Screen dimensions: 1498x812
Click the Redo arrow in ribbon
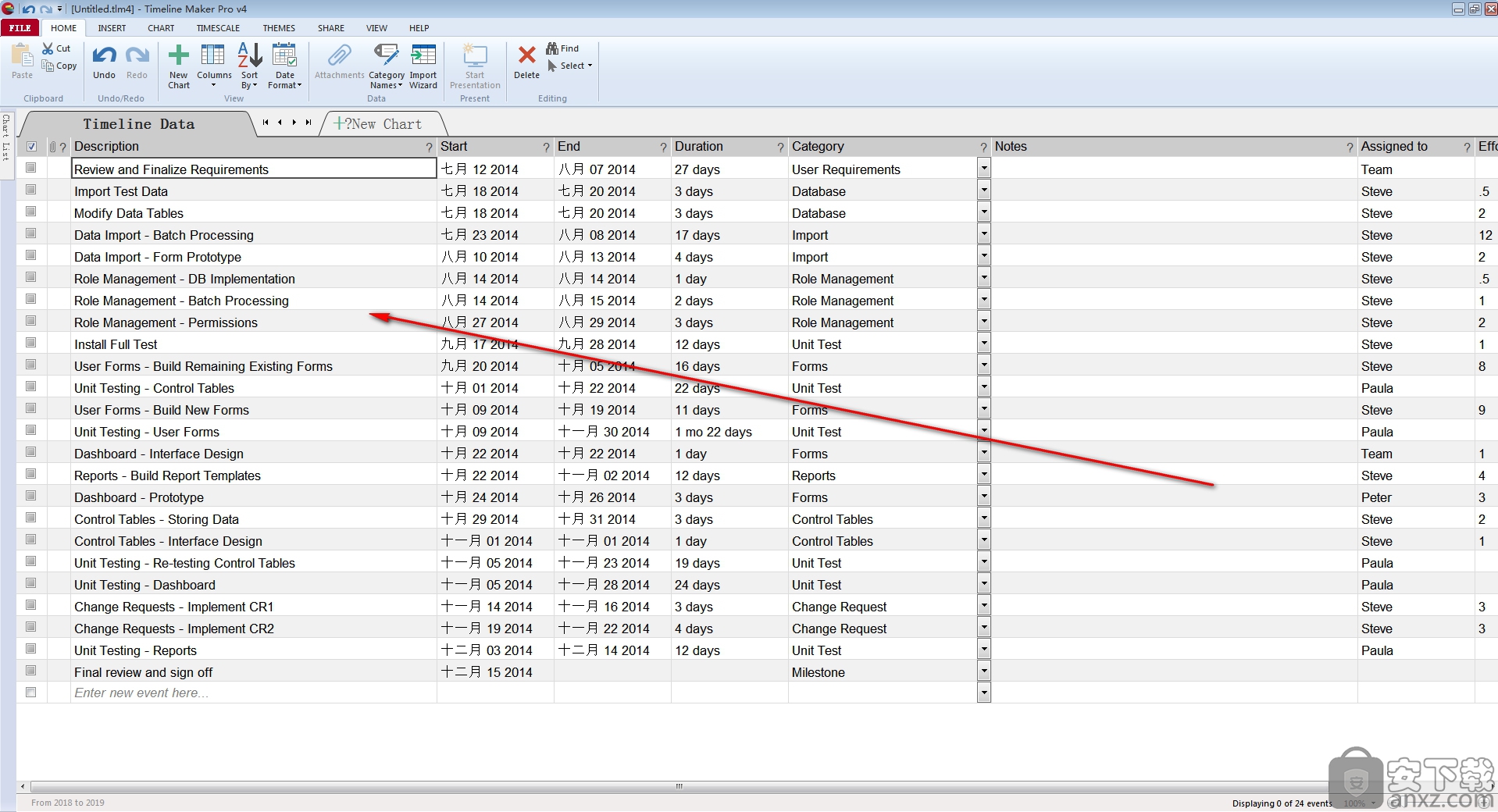tap(137, 56)
